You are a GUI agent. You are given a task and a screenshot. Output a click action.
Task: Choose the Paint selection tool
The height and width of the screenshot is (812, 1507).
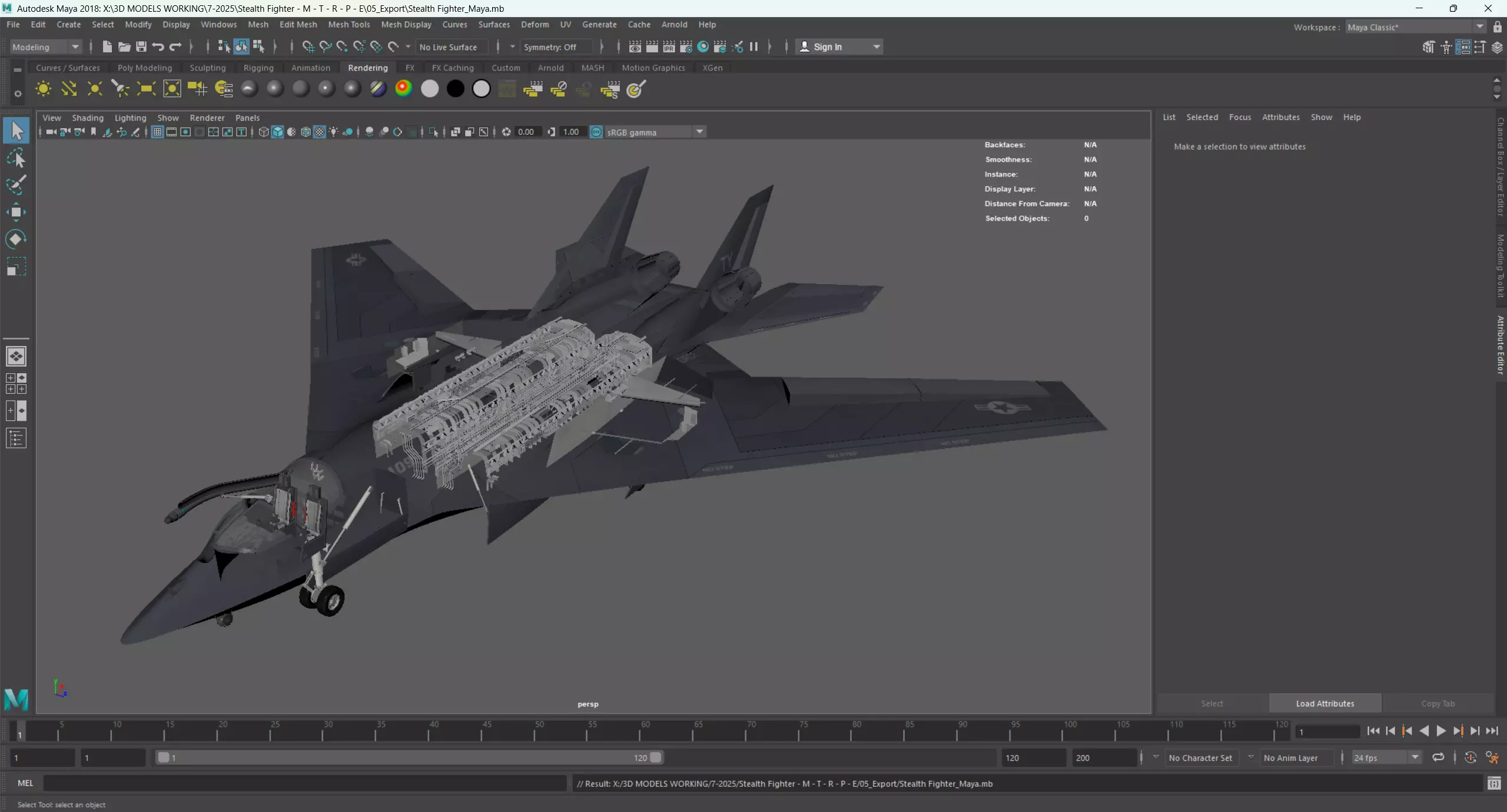point(16,185)
